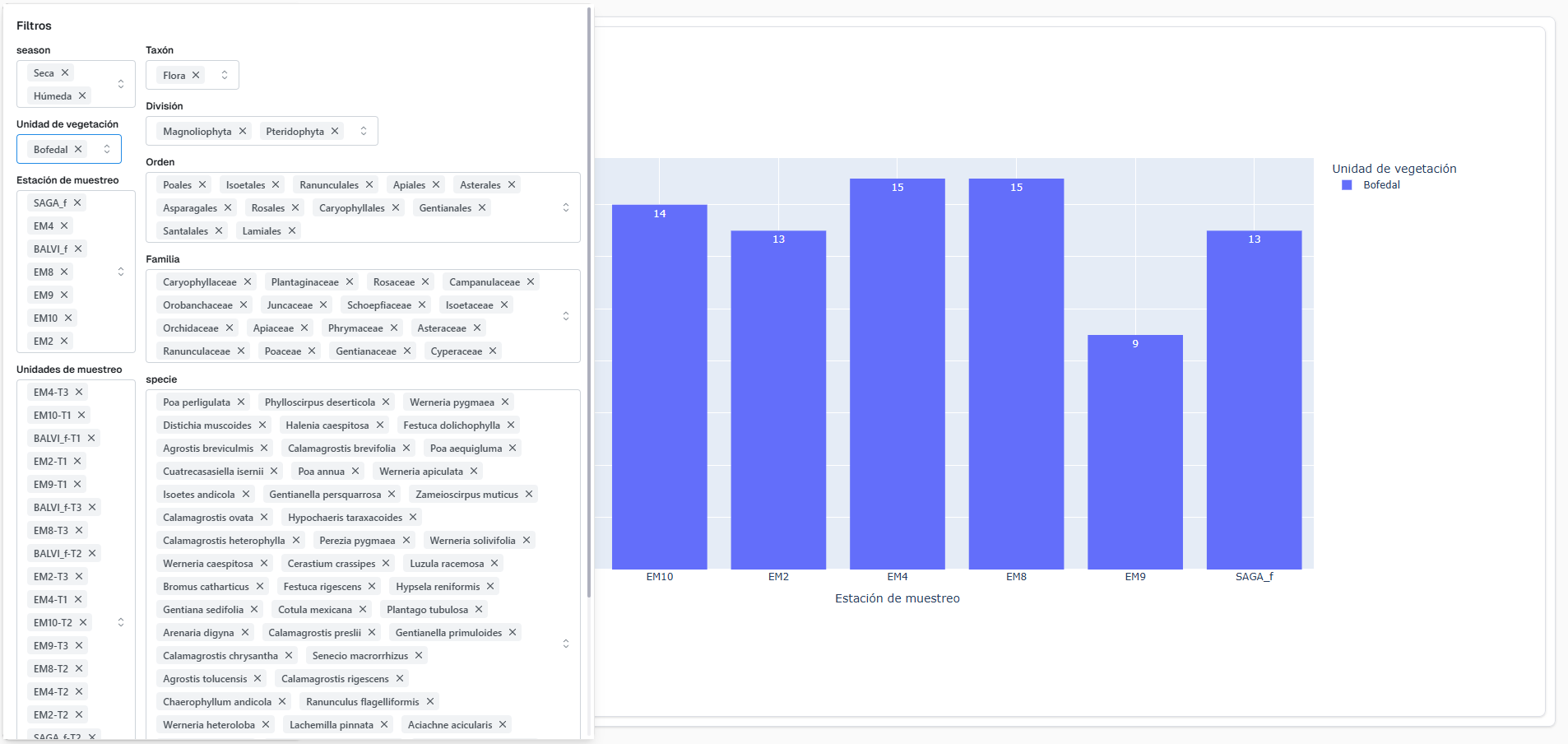Open the Taxón dropdown arrows

point(225,75)
